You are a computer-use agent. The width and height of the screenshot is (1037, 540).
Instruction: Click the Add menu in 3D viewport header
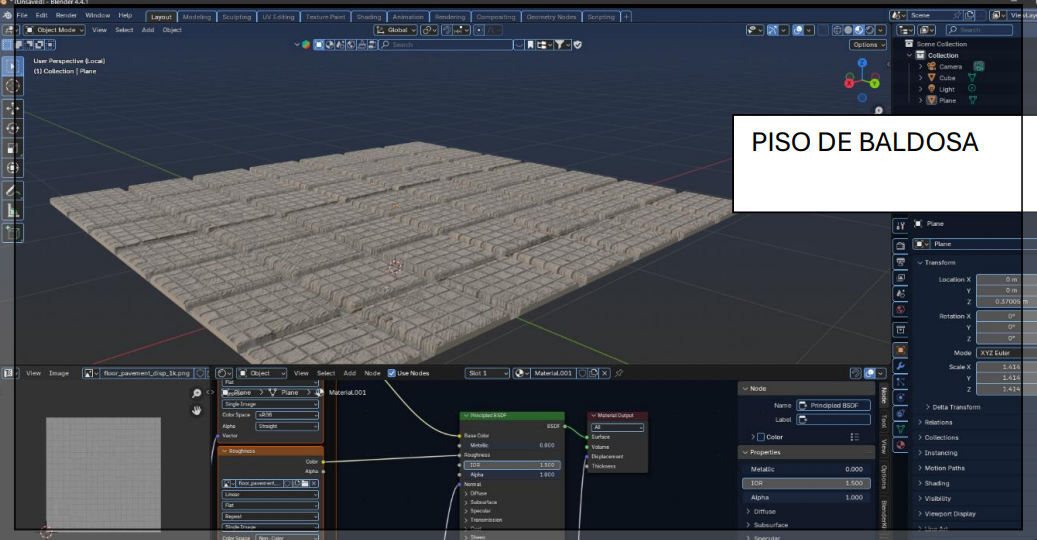click(x=147, y=30)
